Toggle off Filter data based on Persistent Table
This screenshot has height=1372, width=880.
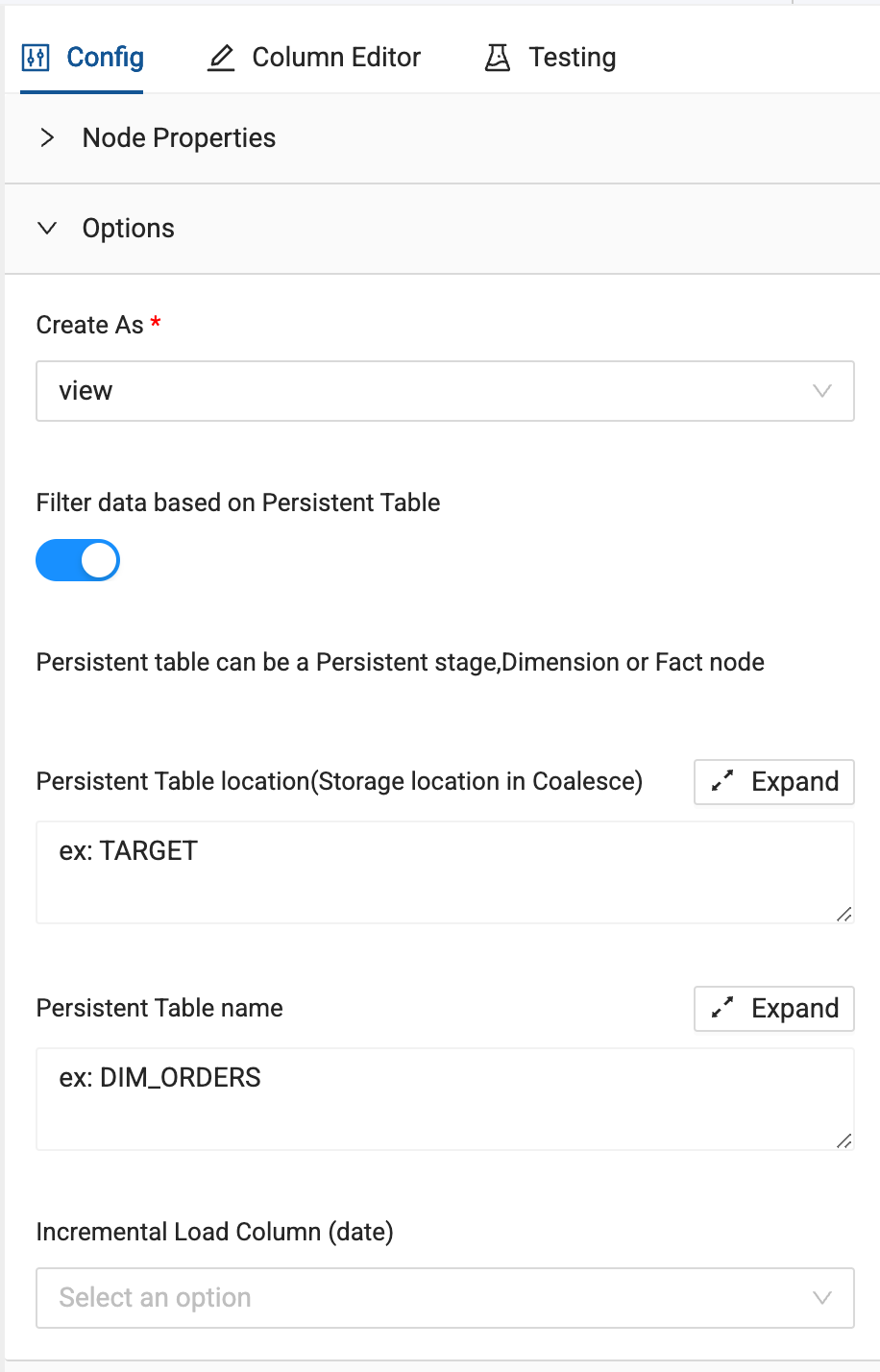78,561
